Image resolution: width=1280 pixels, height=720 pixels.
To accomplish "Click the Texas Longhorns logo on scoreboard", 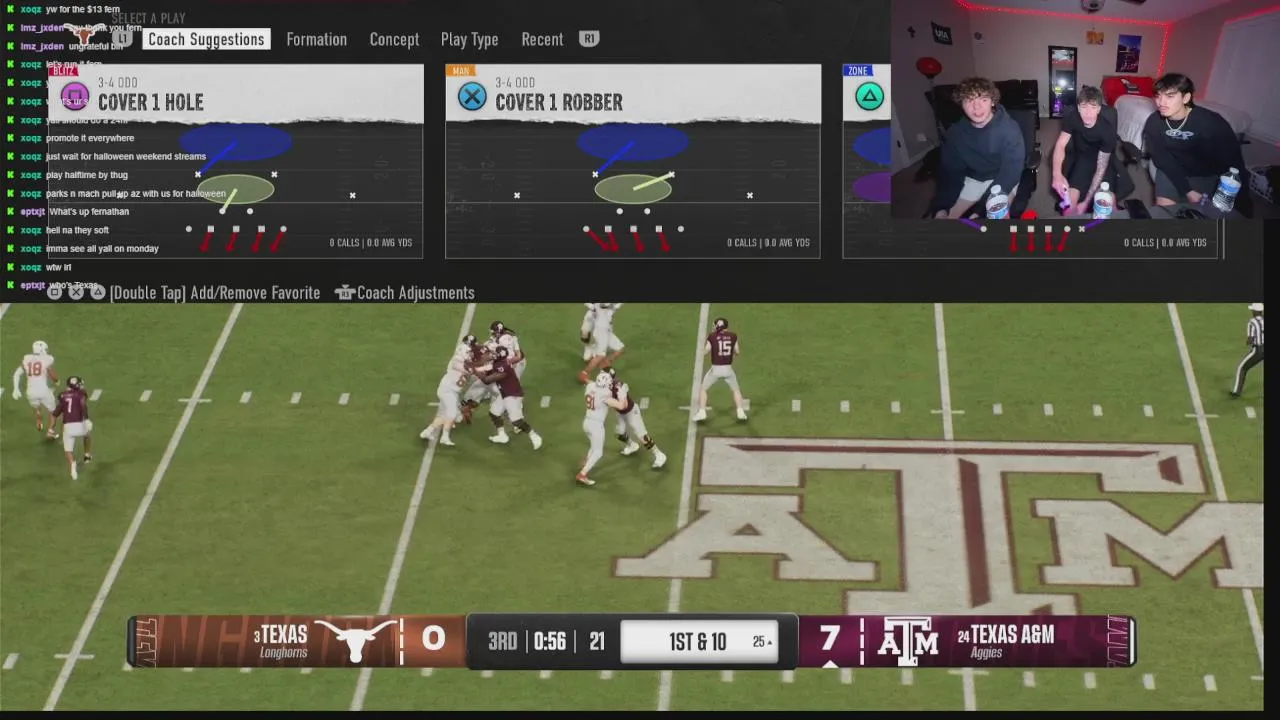I will click(x=355, y=641).
